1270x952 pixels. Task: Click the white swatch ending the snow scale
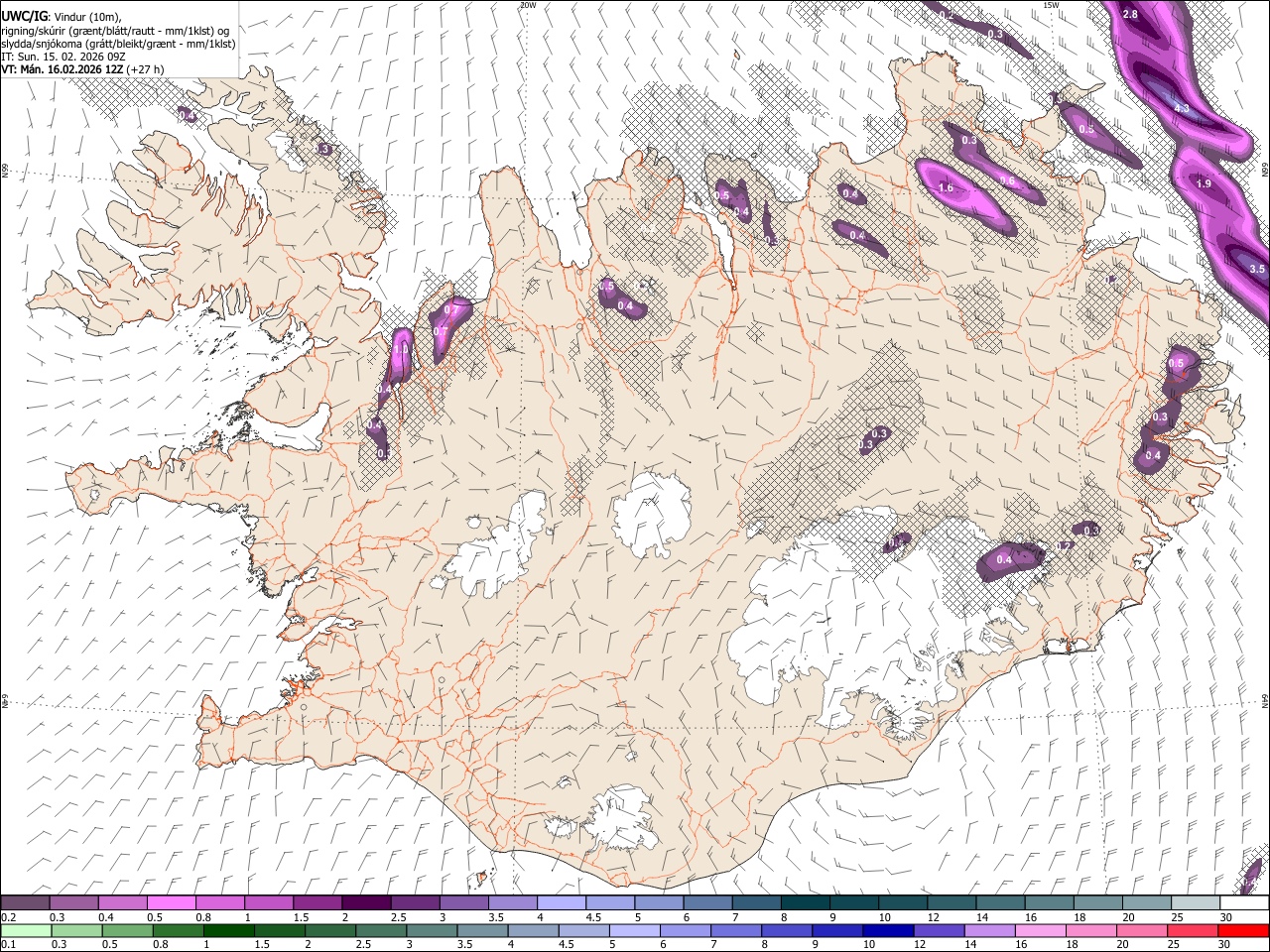click(x=1244, y=903)
